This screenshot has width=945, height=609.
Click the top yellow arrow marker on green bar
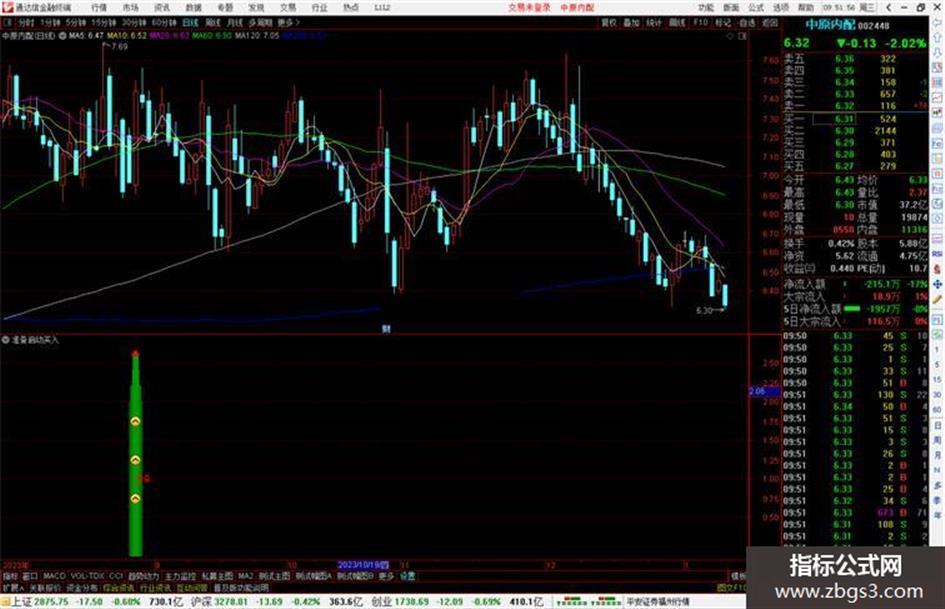point(136,421)
